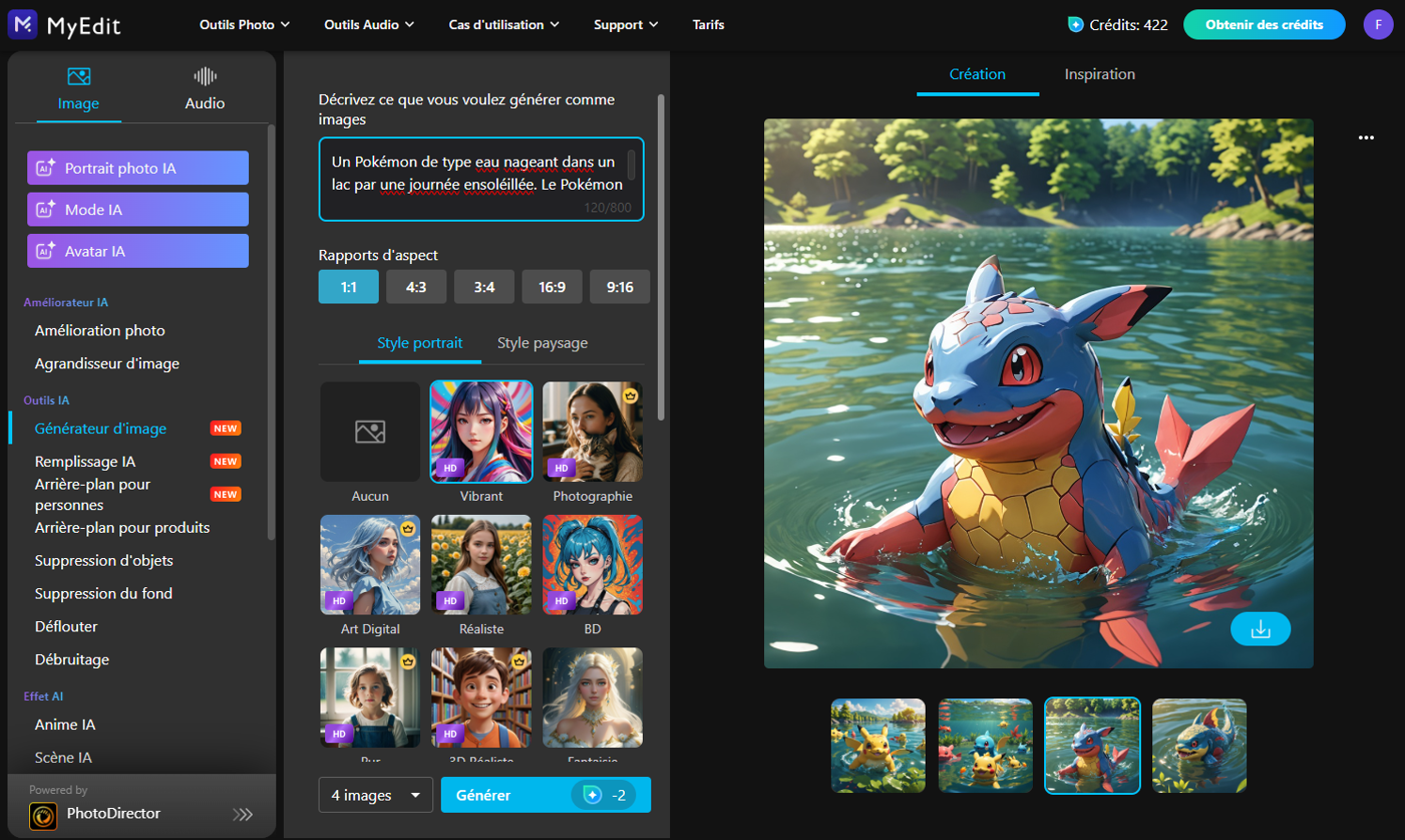The image size is (1405, 840).
Task: Choose the 16:9 aspect ratio
Action: 552,287
